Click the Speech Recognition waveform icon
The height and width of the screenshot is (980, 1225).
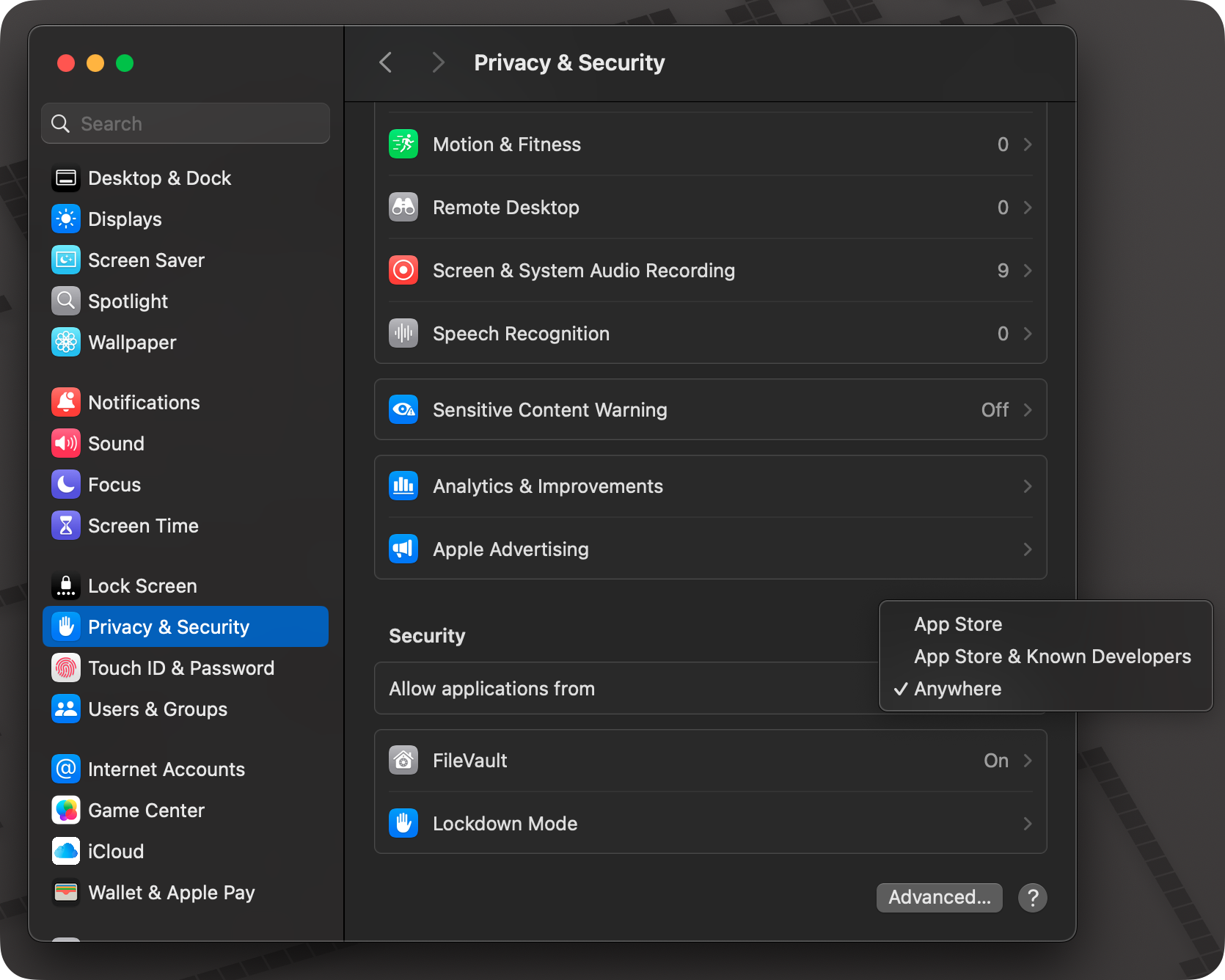point(403,334)
